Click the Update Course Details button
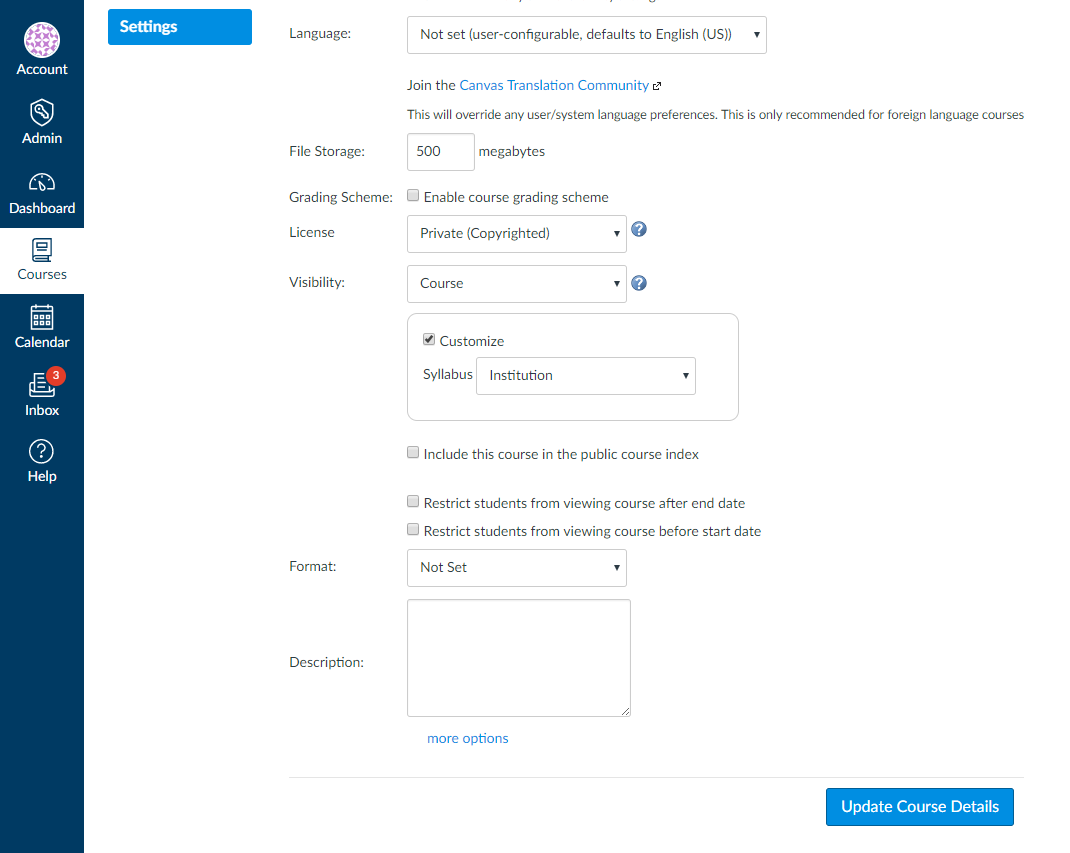 pos(919,807)
